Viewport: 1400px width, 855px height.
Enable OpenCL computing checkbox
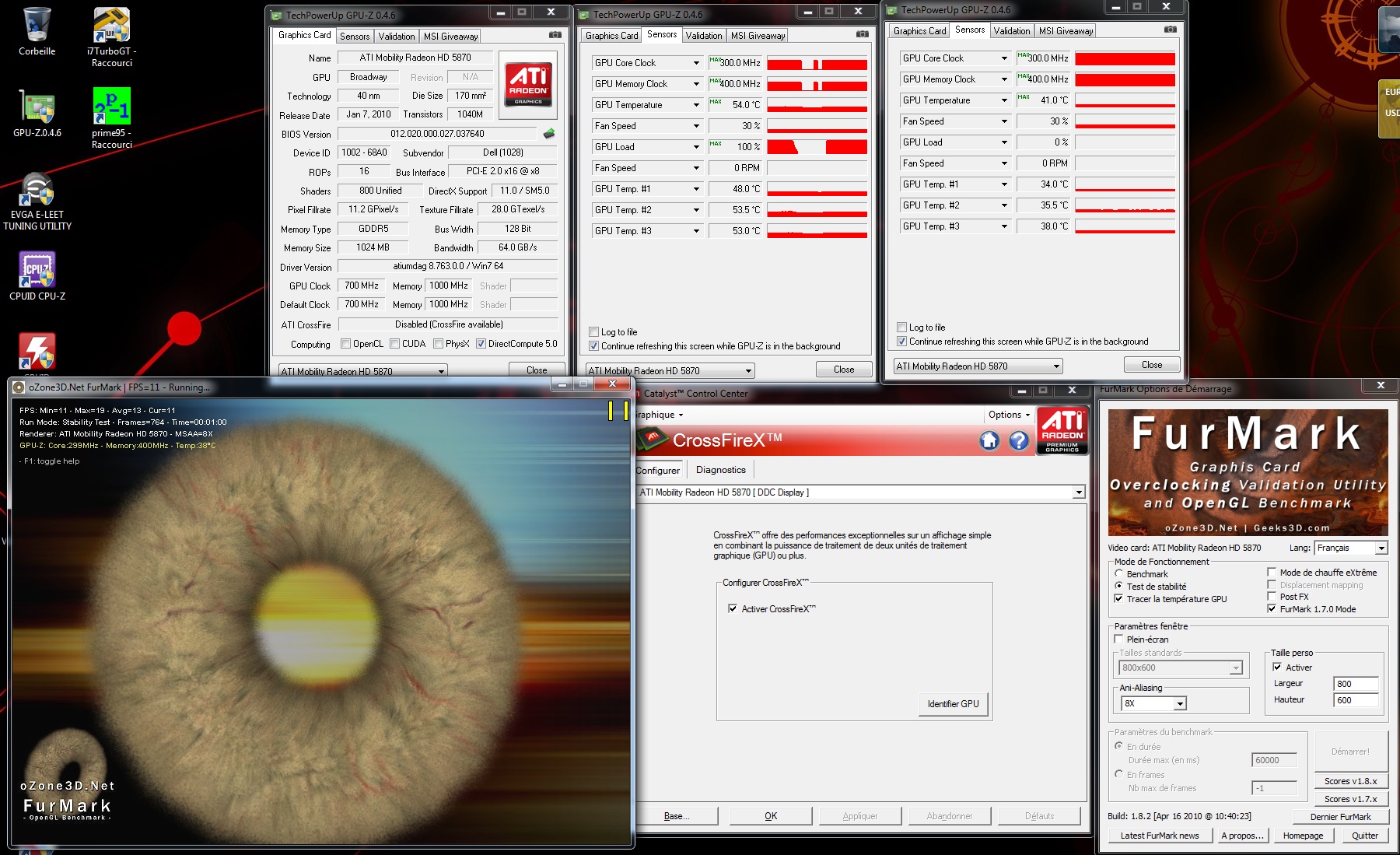(x=345, y=344)
